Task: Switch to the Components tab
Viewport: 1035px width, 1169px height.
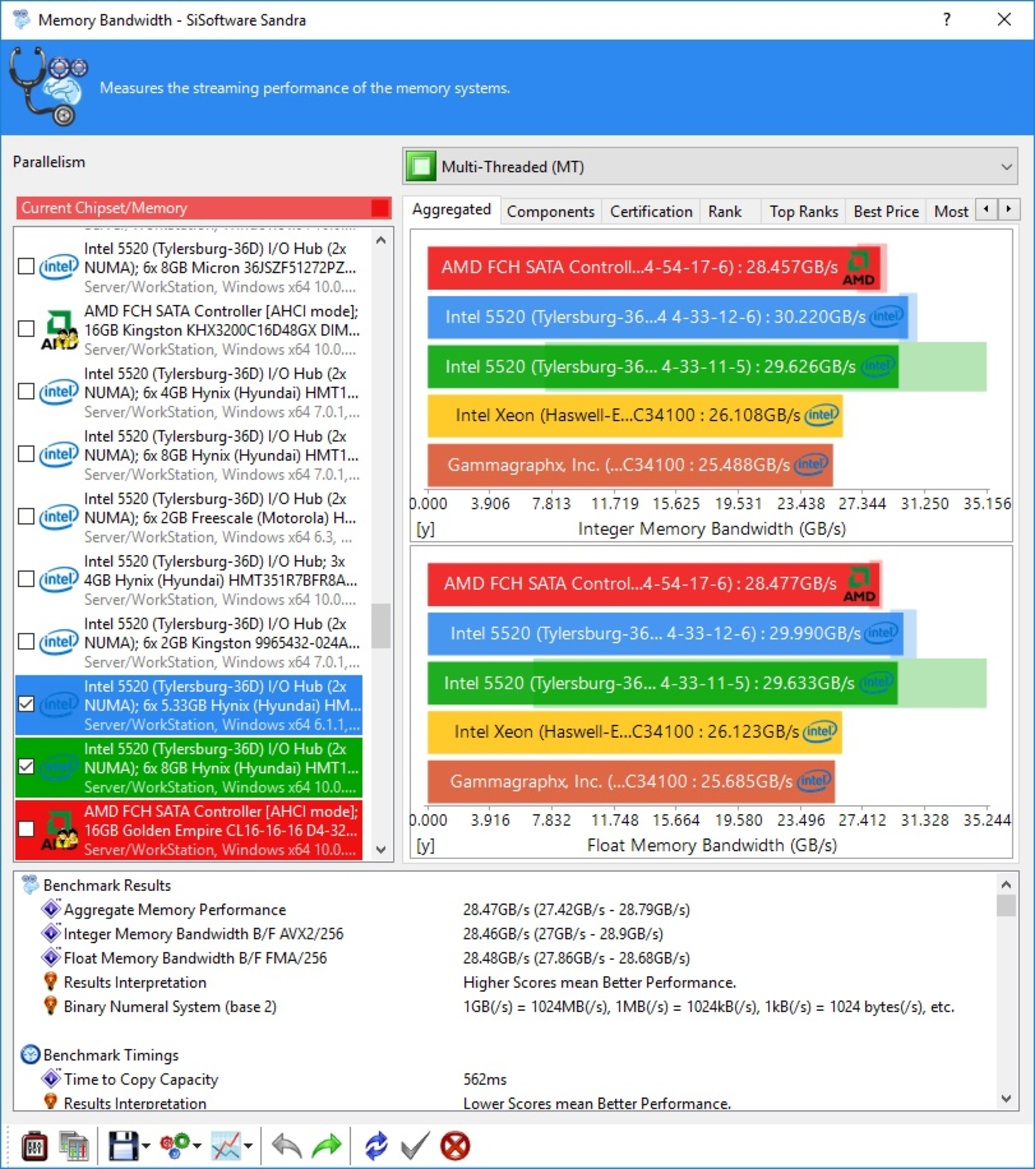Action: 550,212
